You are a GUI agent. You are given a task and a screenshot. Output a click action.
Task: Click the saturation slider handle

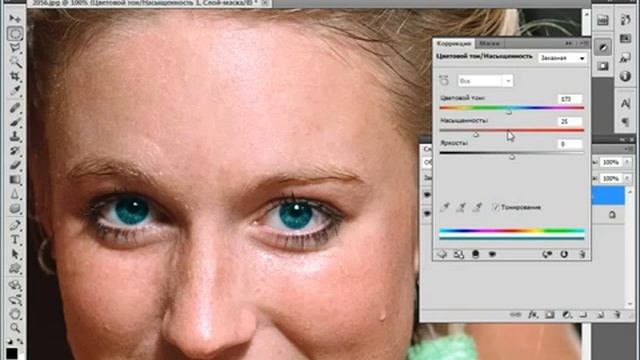point(476,134)
